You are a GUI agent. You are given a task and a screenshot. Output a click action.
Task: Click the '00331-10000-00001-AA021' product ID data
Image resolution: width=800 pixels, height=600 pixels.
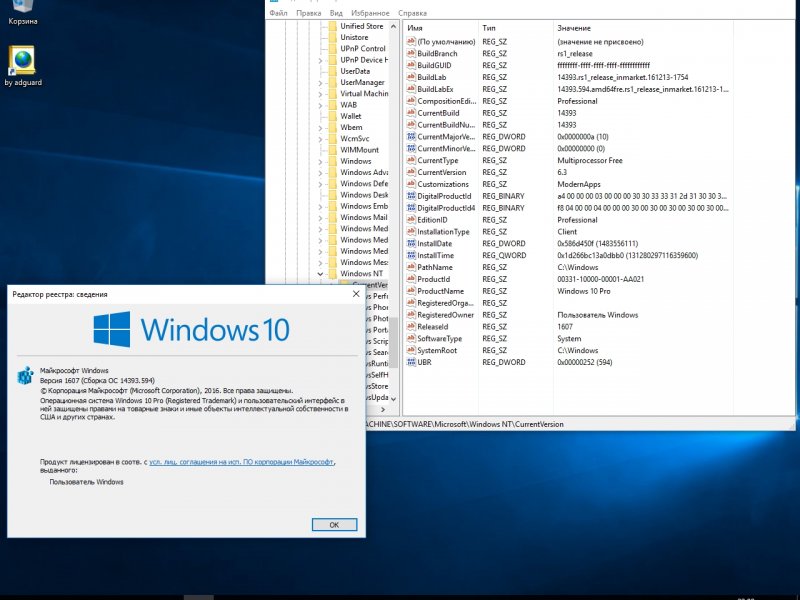click(x=601, y=279)
